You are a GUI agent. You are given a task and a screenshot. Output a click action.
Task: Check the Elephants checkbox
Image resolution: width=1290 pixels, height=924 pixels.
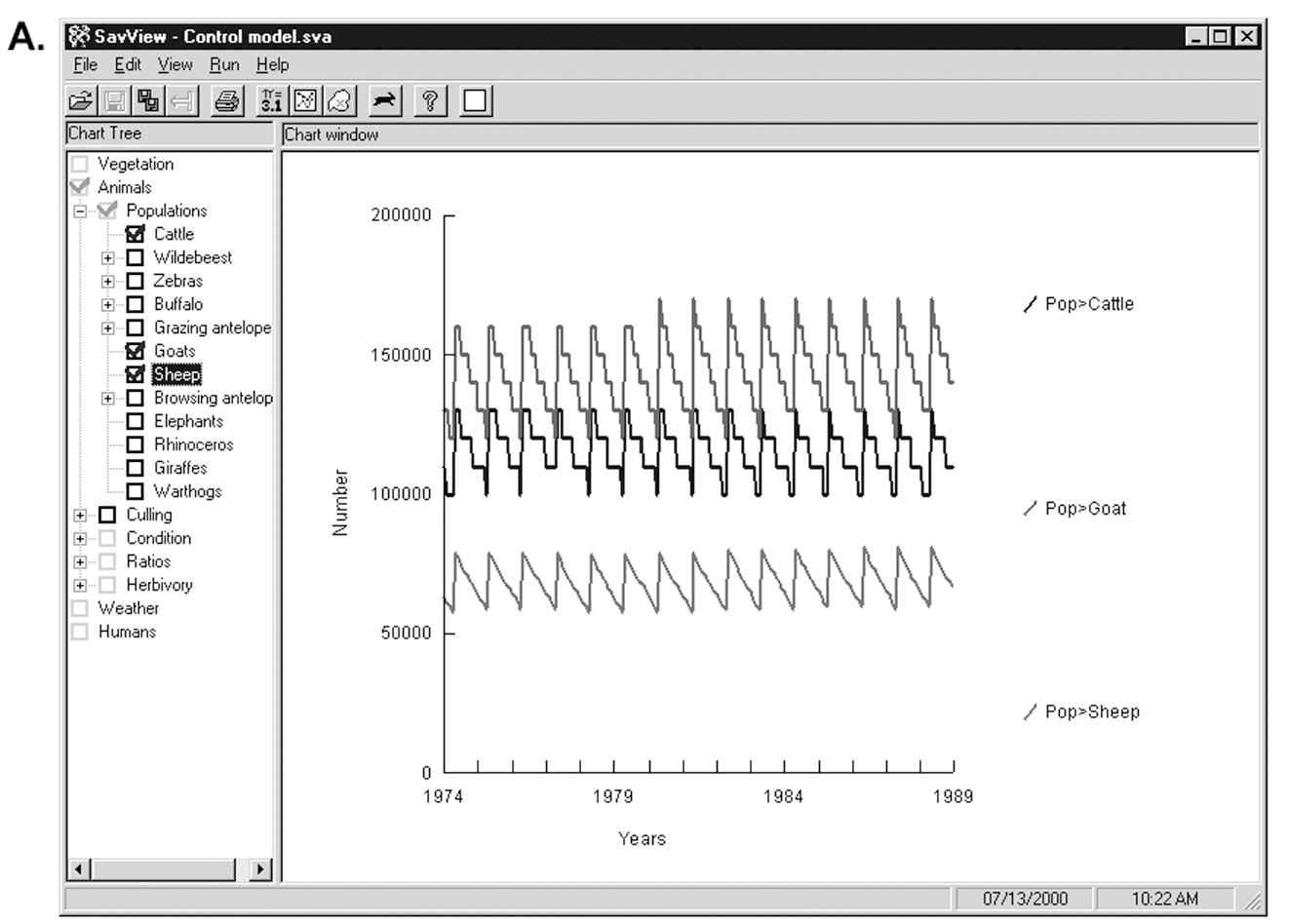[136, 421]
